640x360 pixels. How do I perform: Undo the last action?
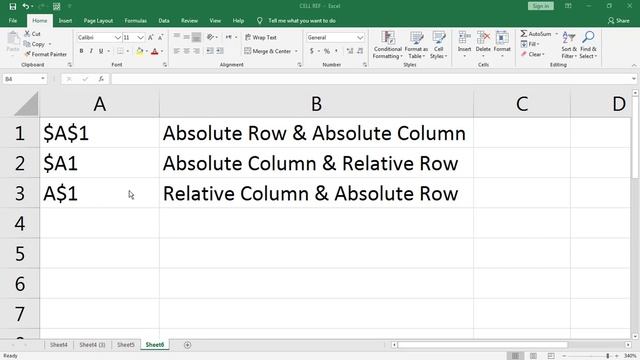coord(26,6)
